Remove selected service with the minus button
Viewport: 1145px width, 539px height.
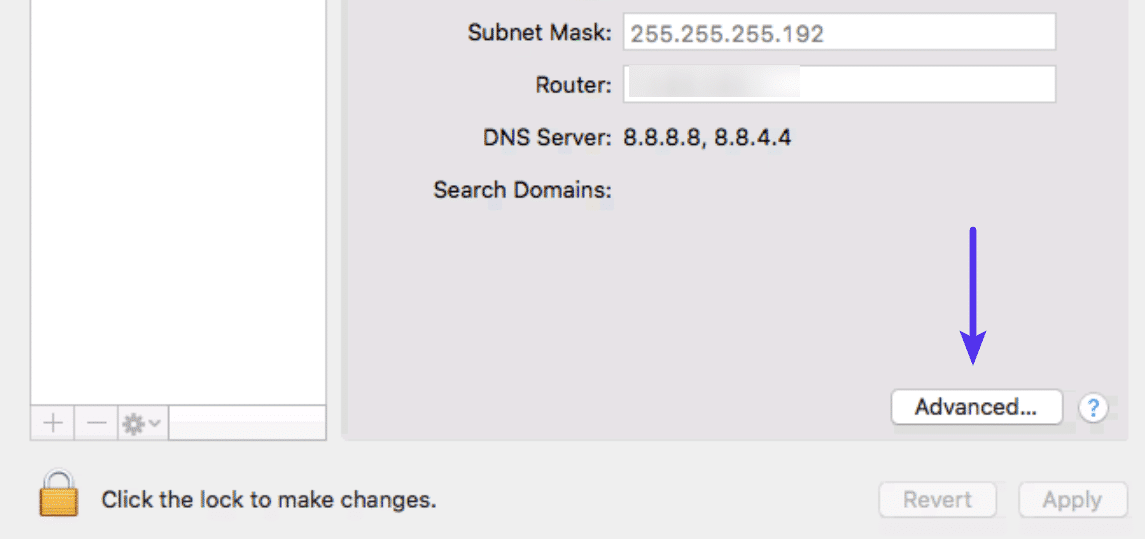pos(96,424)
